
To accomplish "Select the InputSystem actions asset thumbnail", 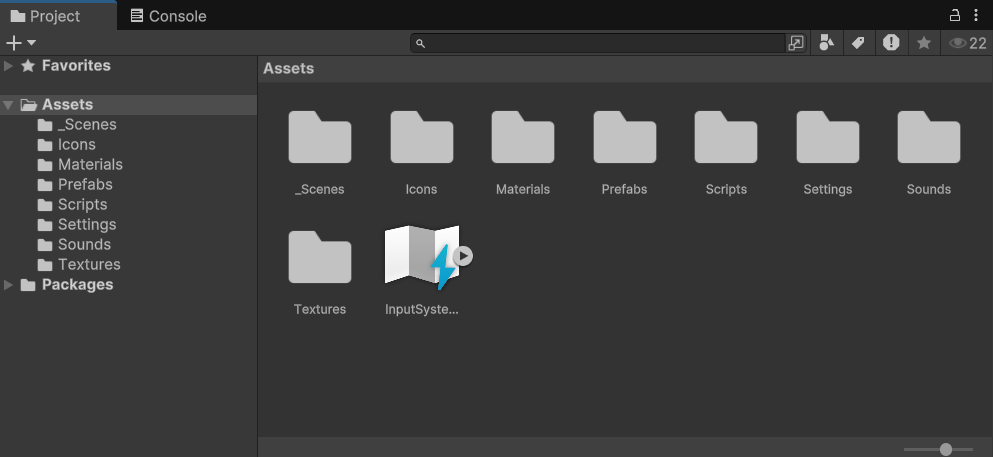I will (422, 257).
